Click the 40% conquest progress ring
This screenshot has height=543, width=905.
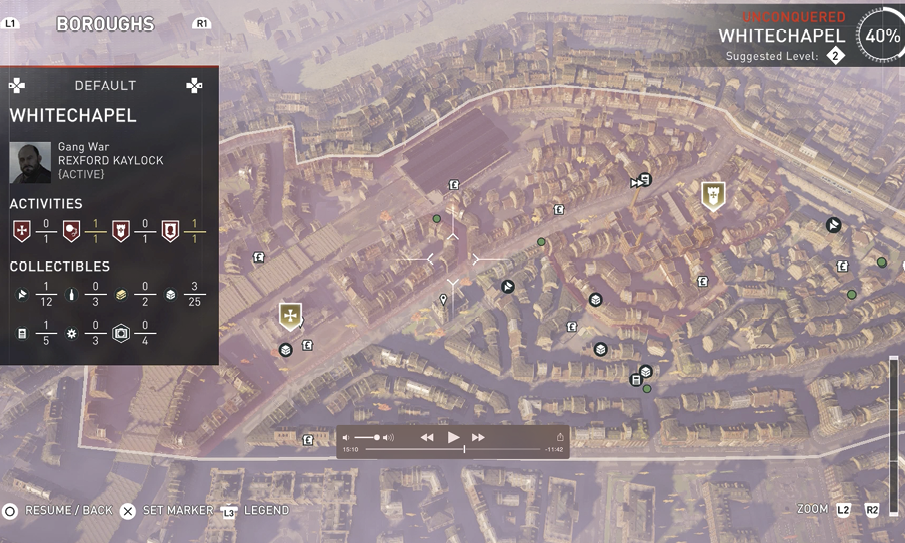coord(881,36)
